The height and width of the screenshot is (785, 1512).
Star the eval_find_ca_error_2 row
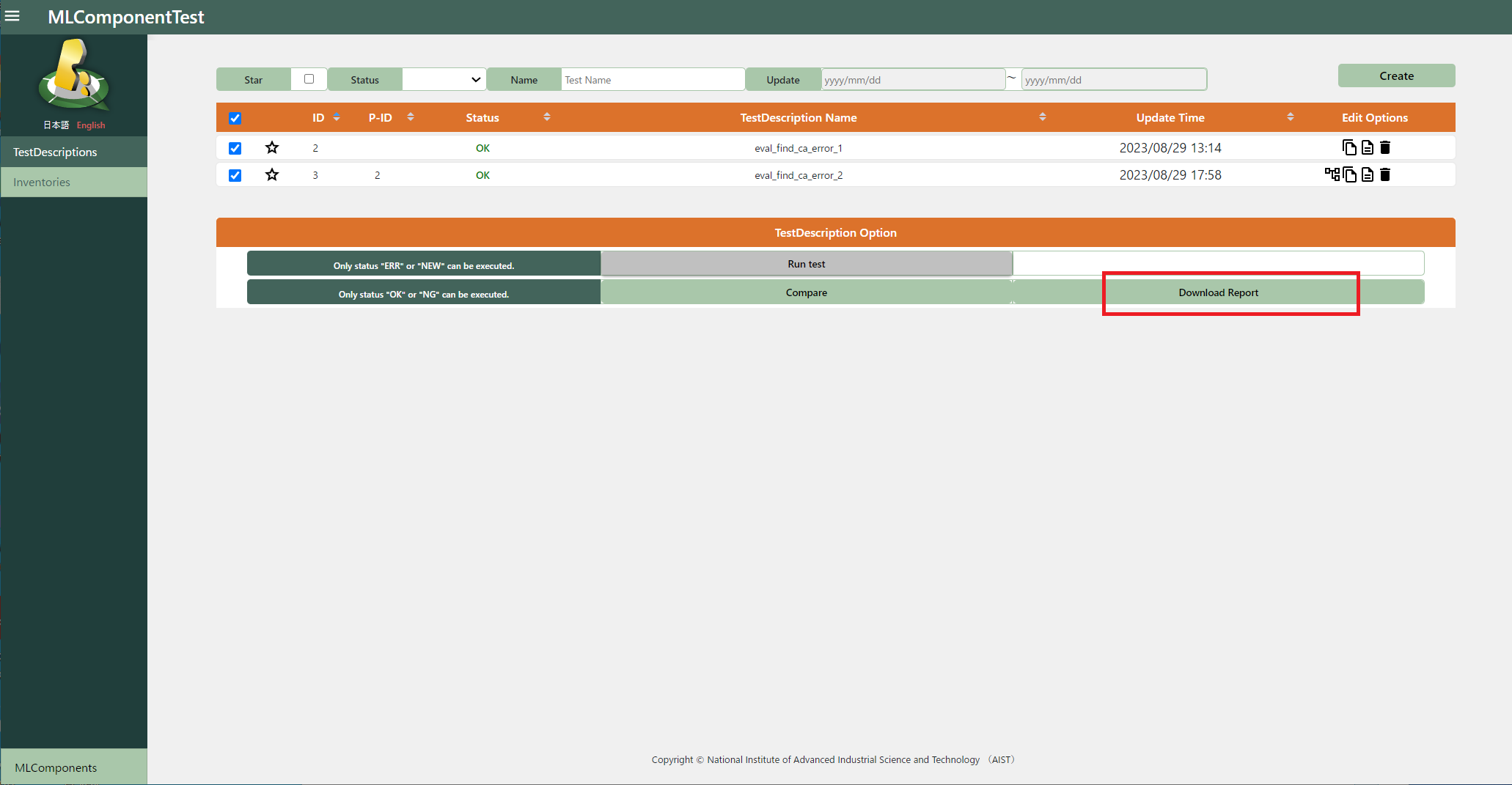[272, 174]
